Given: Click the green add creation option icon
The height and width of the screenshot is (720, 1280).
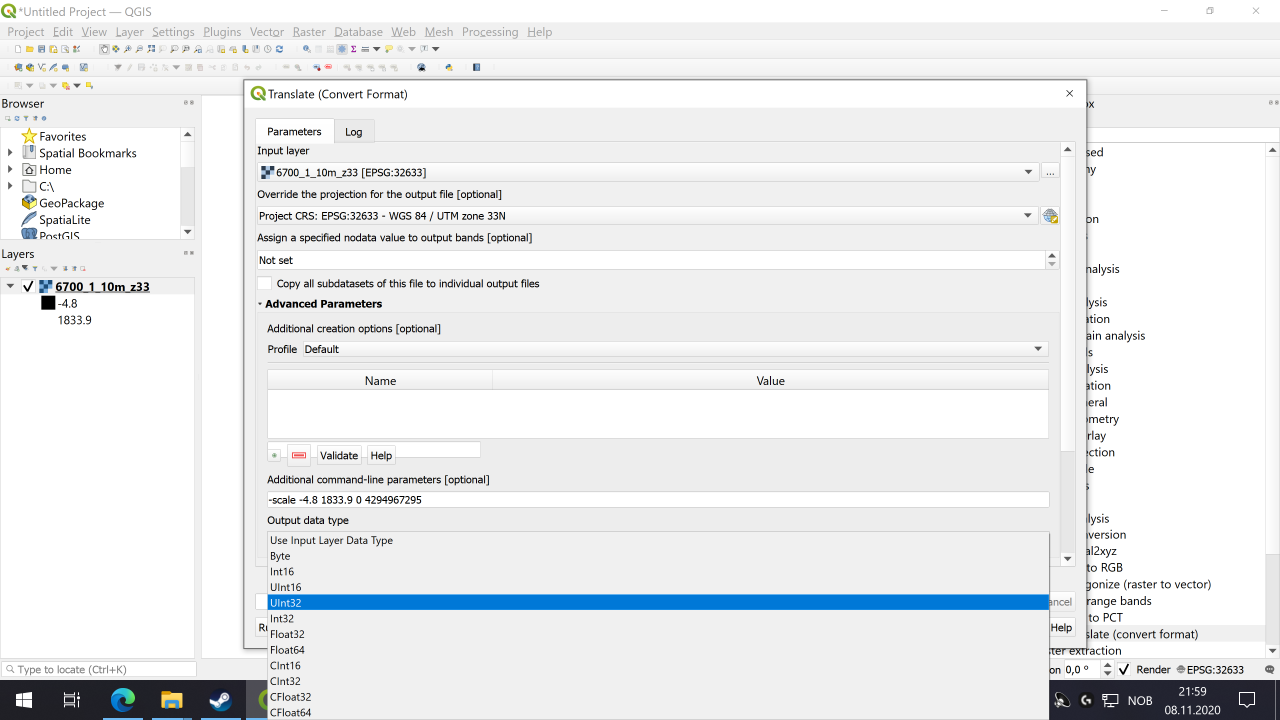Looking at the screenshot, I should click(x=275, y=455).
